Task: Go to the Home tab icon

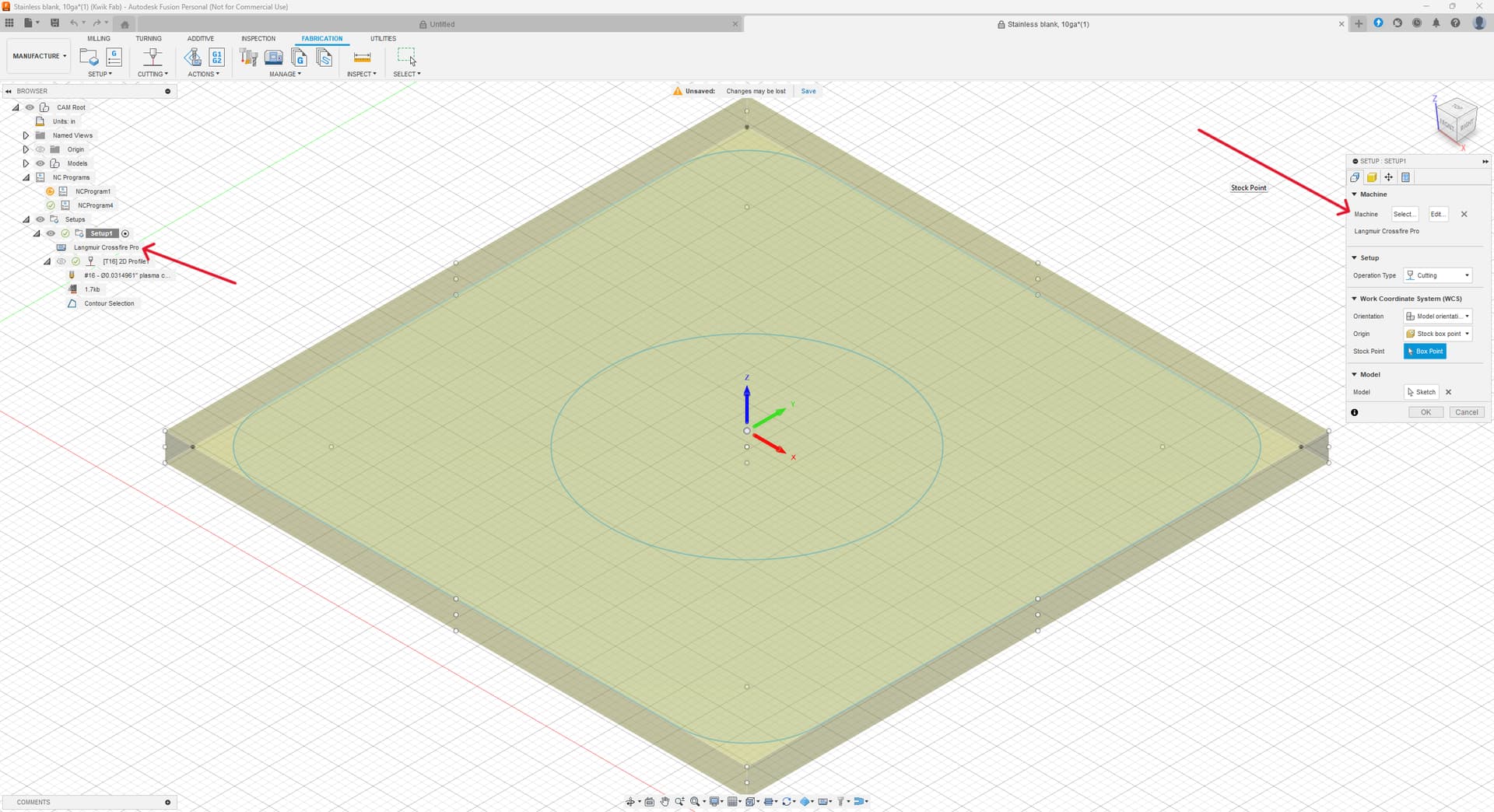Action: pos(124,24)
